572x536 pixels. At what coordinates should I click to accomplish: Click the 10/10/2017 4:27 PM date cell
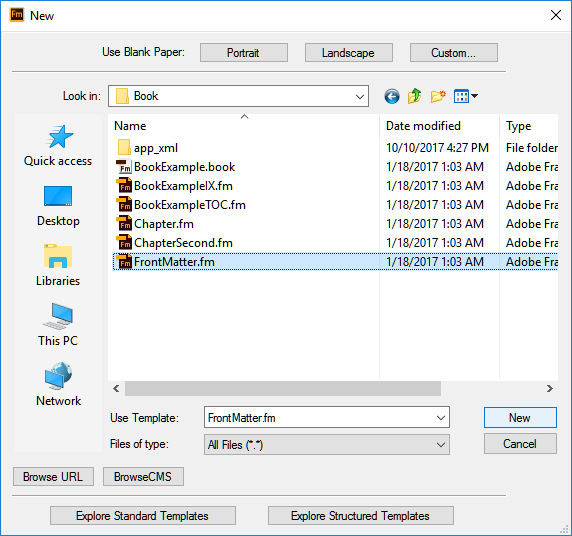click(x=437, y=148)
